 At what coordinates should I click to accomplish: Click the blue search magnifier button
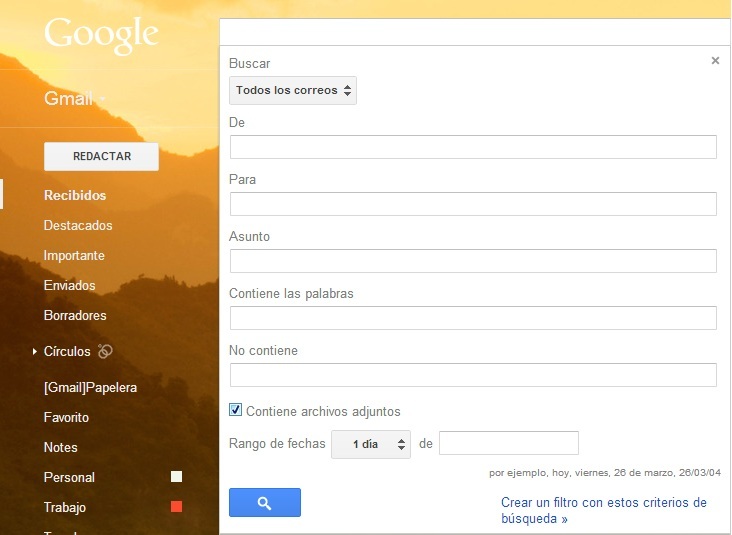pos(265,502)
